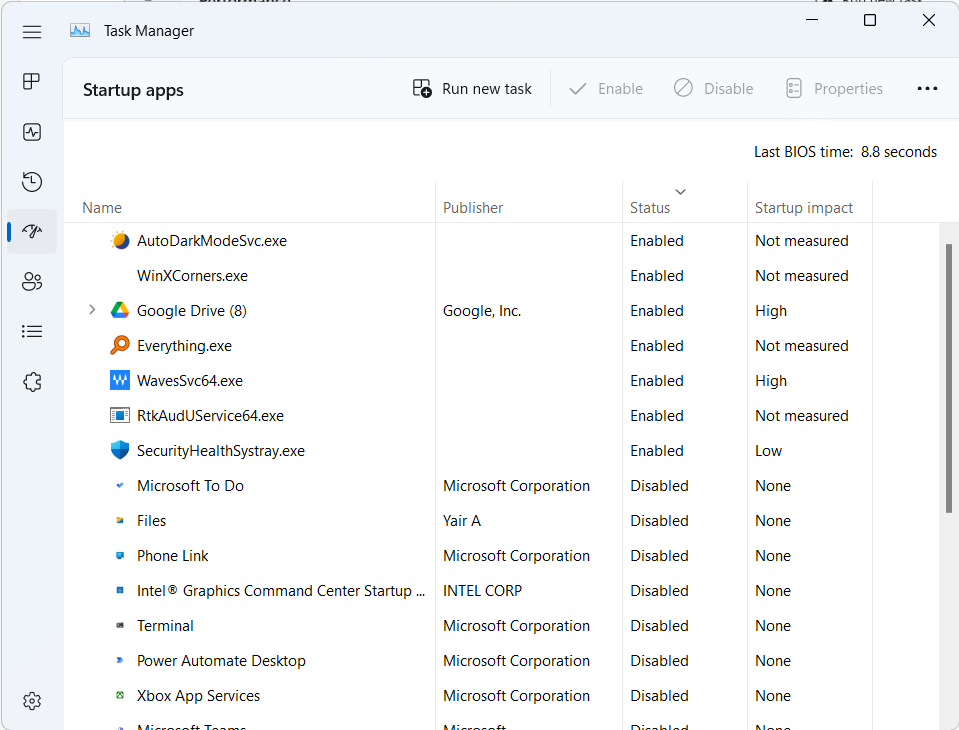Click the WavesSvc64.exe blue icon
The image size is (959, 730).
coord(120,380)
